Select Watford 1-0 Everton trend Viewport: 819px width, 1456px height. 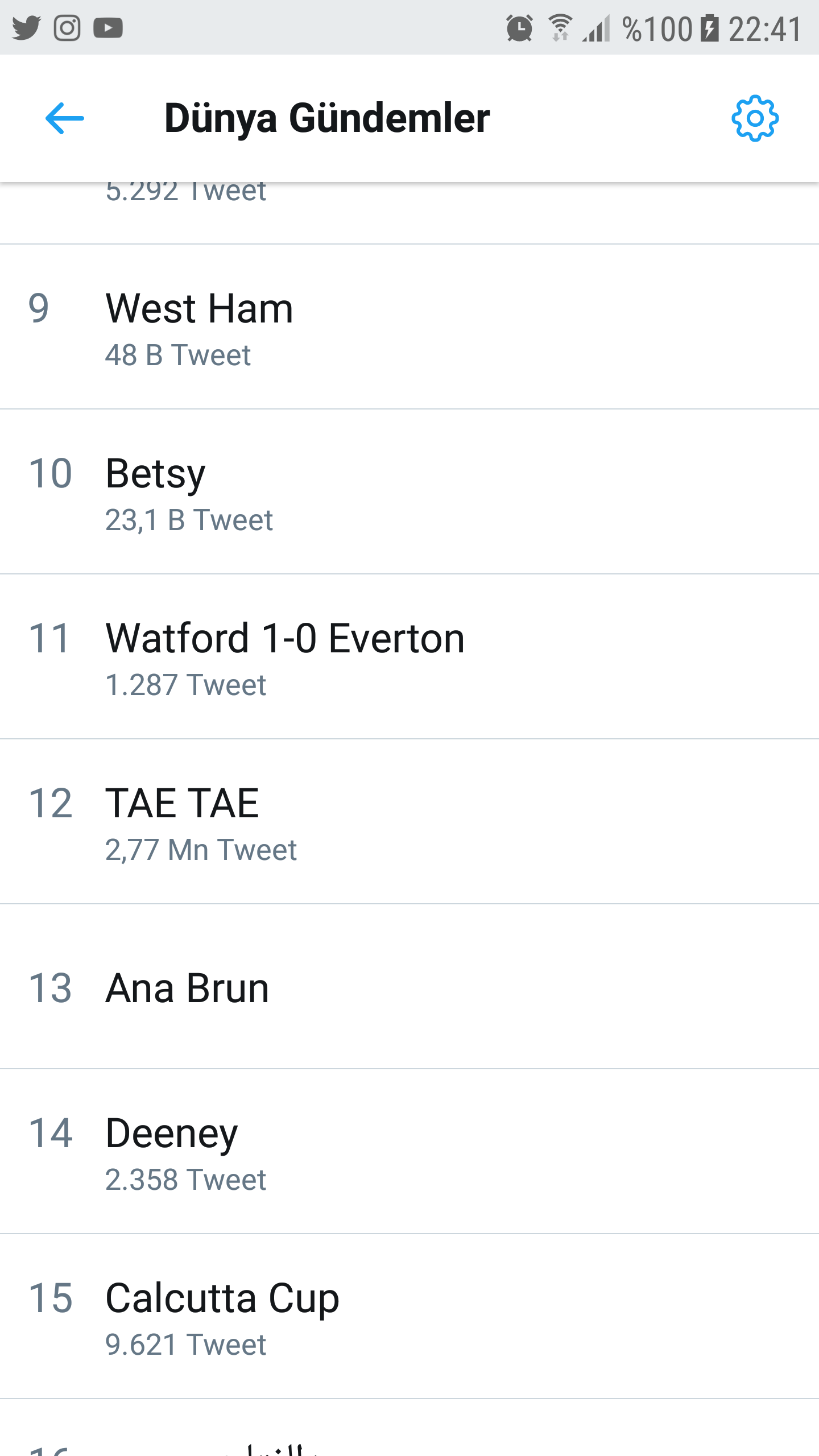click(285, 639)
